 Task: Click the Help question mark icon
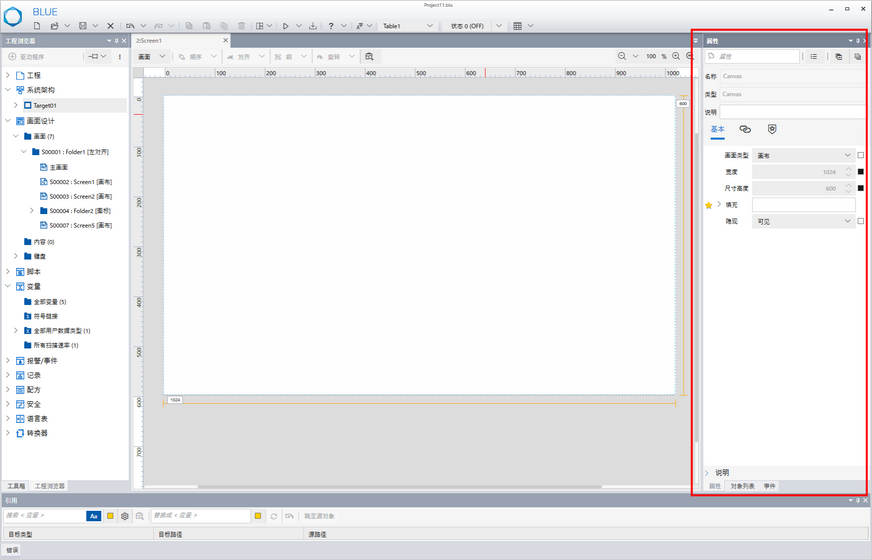pyautogui.click(x=331, y=26)
